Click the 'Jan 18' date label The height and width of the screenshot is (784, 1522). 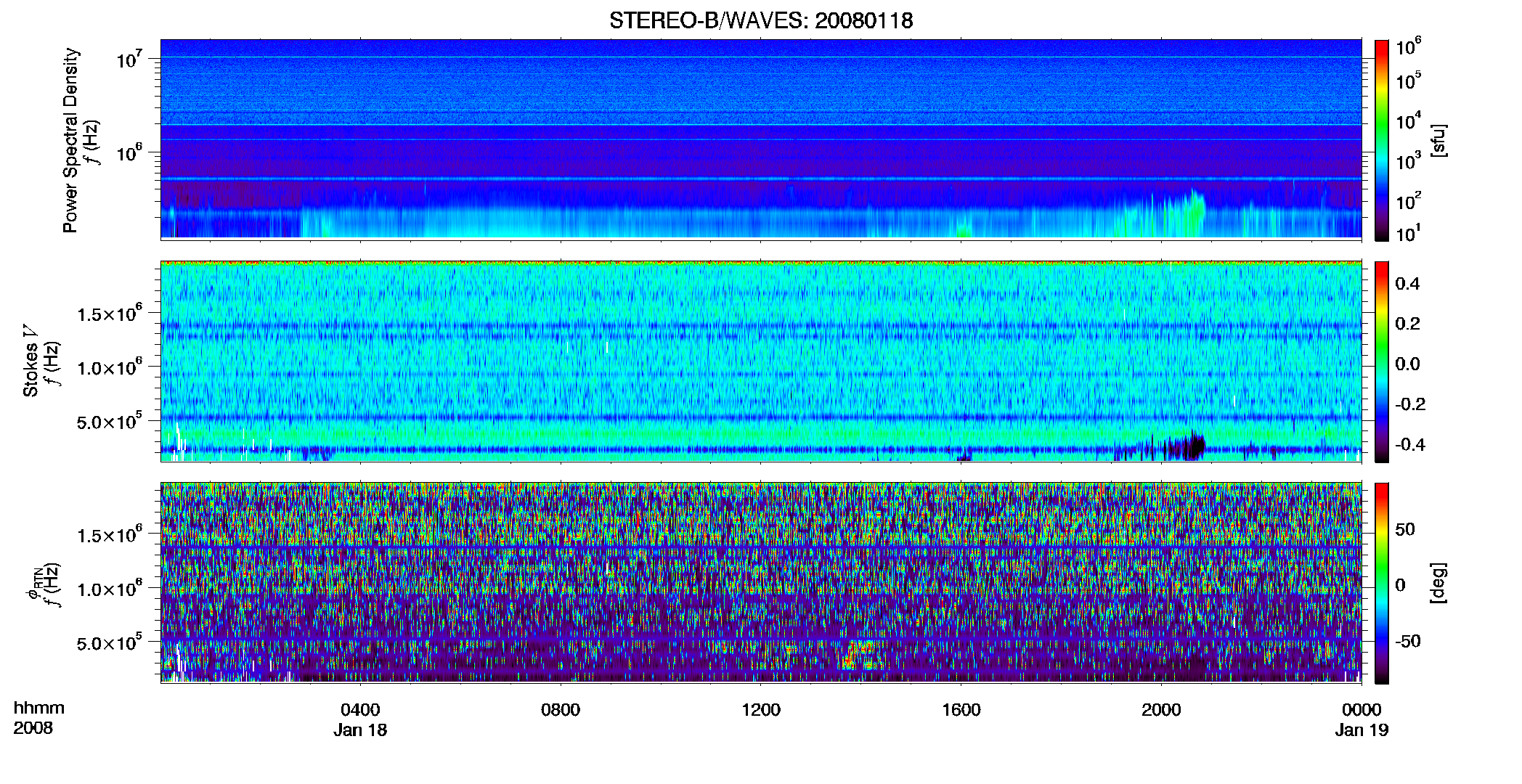coord(360,730)
